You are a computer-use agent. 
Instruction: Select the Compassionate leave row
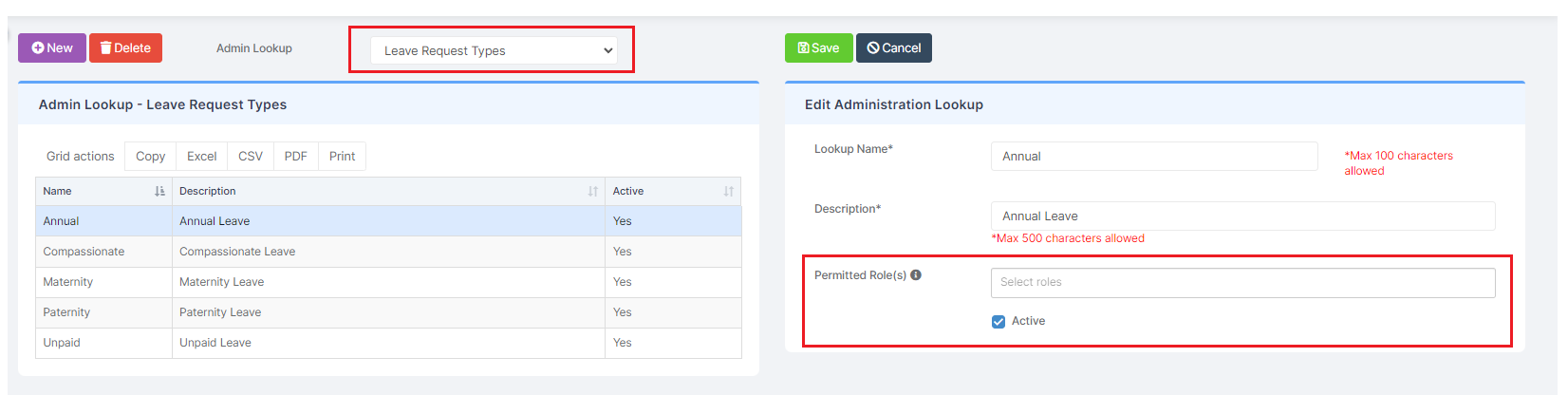pos(388,252)
